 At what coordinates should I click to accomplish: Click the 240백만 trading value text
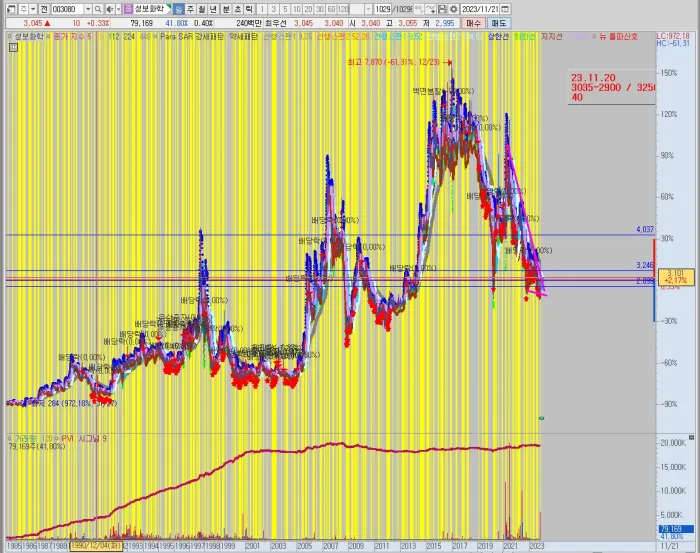point(249,23)
